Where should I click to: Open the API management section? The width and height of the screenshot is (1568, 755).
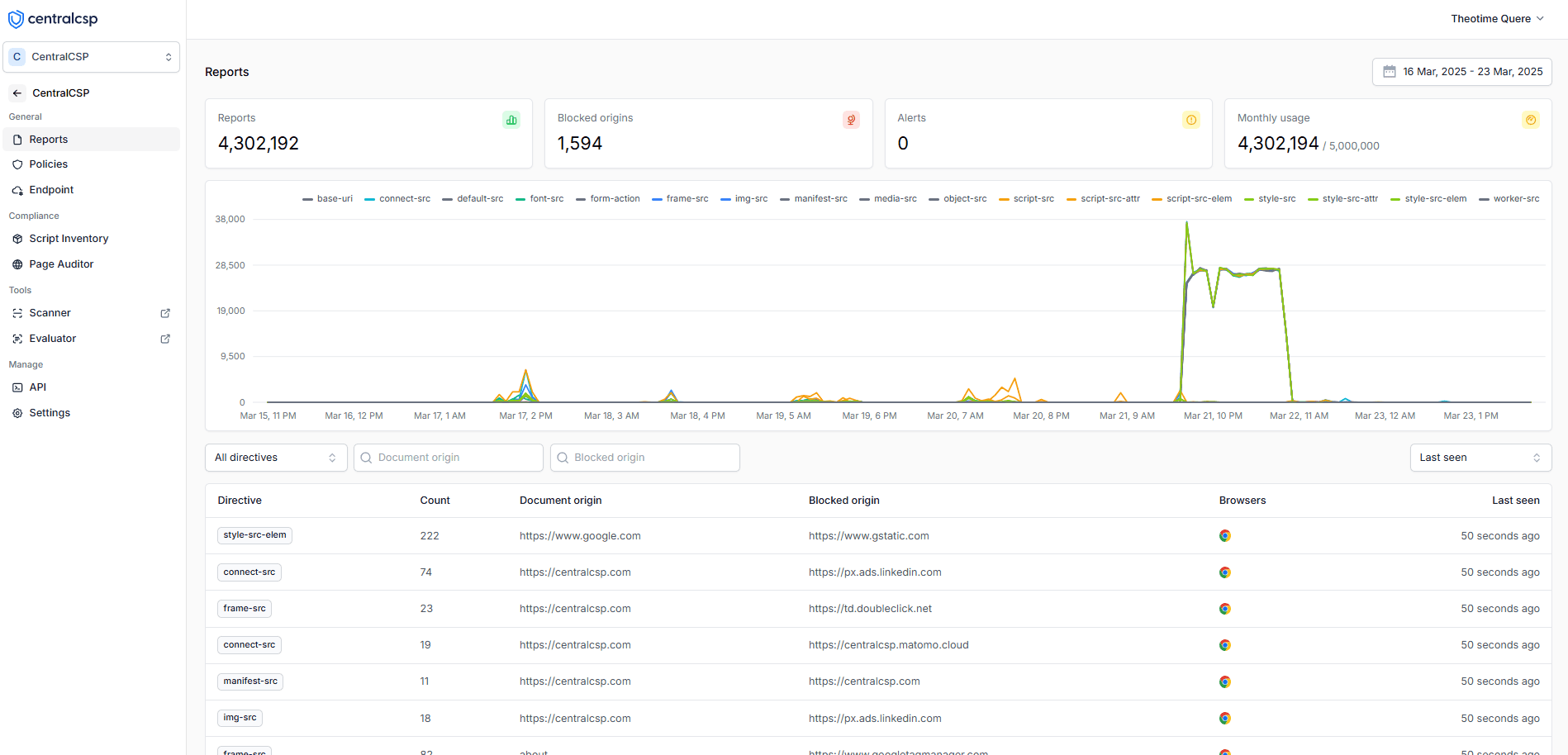[x=36, y=387]
